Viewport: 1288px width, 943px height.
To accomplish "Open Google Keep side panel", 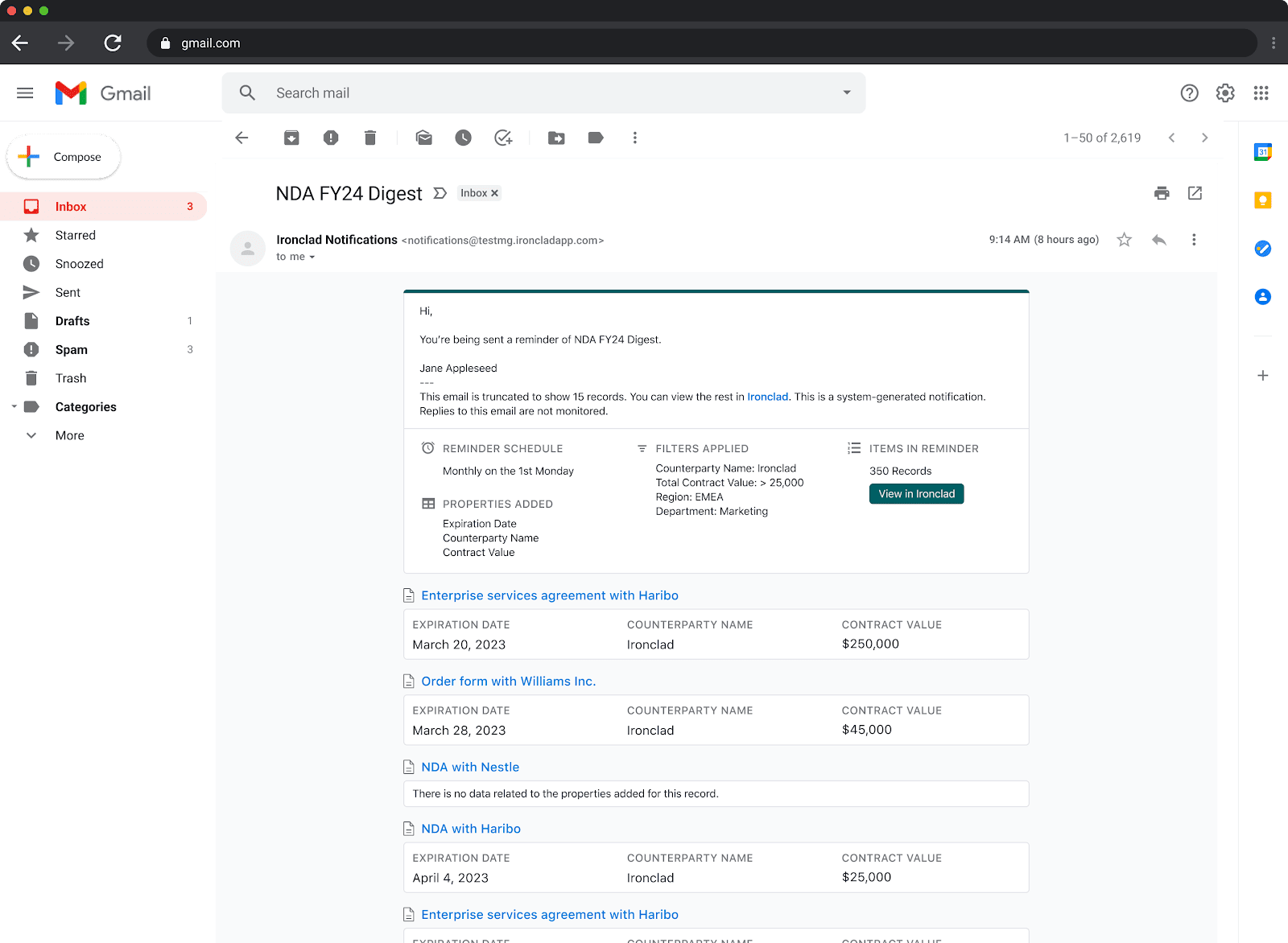I will point(1263,200).
